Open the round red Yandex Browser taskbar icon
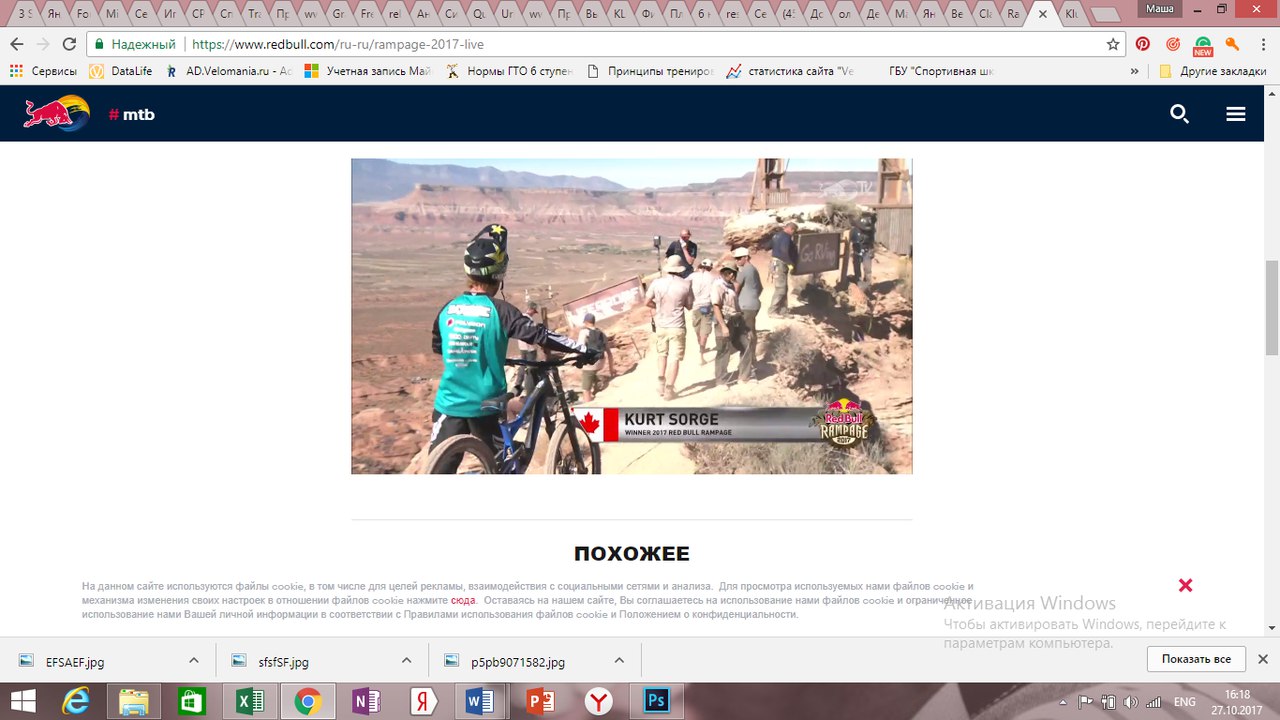 pos(598,701)
